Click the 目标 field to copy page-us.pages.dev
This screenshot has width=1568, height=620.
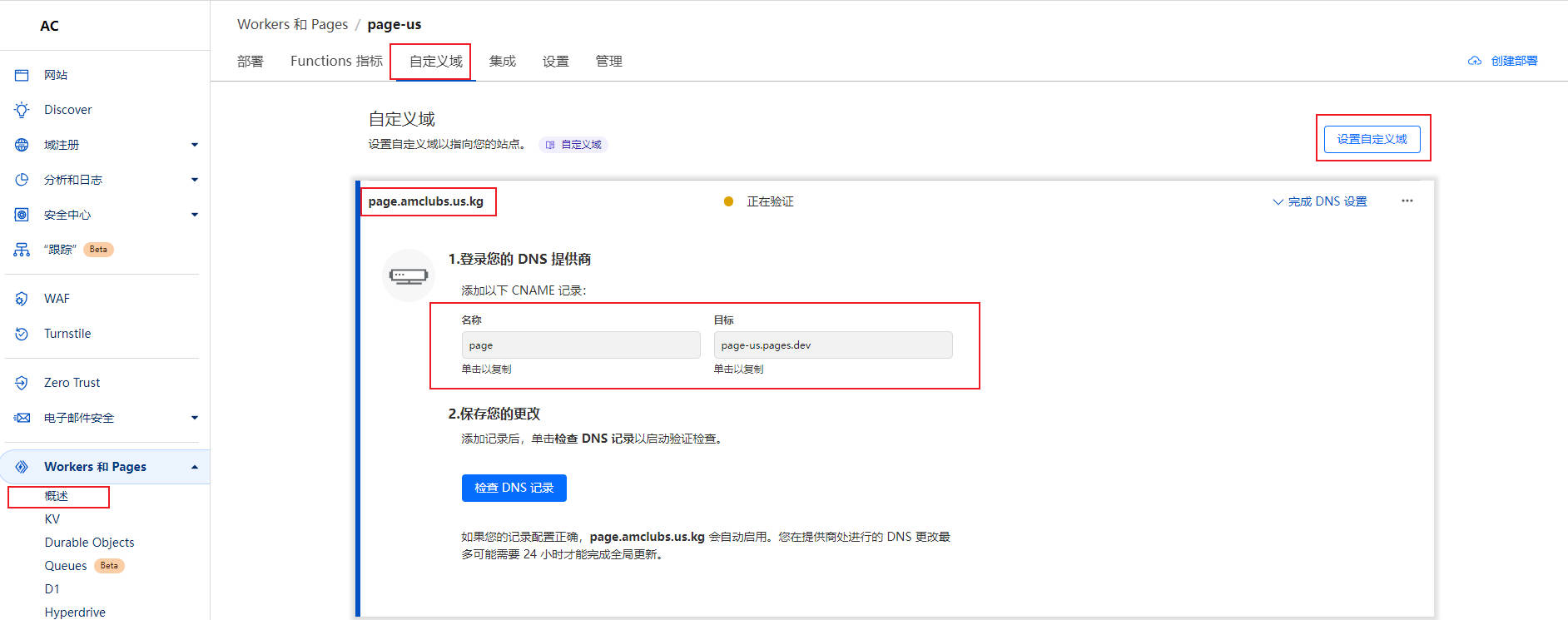[832, 345]
